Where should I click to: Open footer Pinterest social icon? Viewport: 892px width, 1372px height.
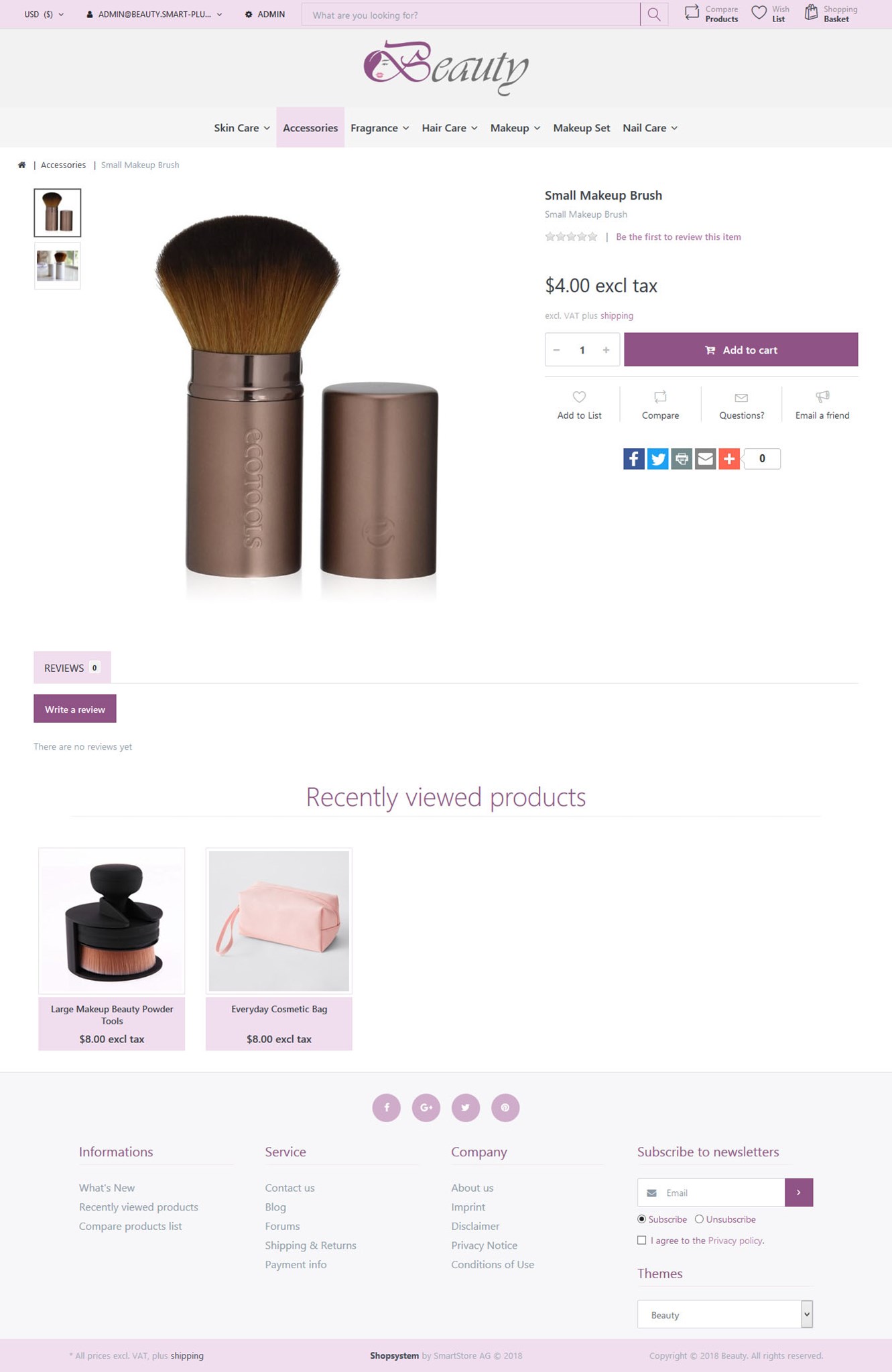pos(505,1107)
